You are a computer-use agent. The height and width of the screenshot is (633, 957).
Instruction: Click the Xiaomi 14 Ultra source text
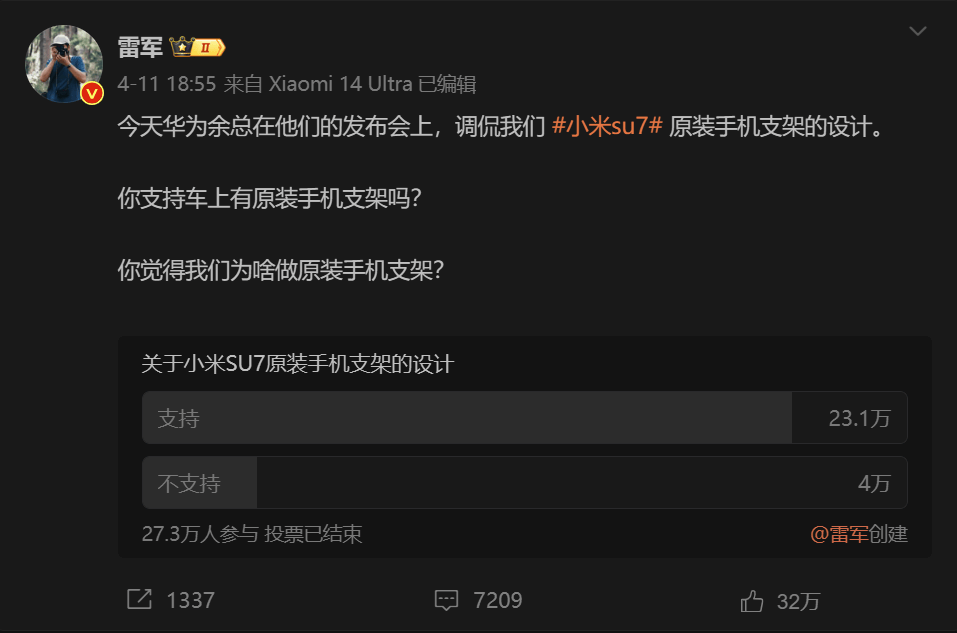[x=341, y=84]
